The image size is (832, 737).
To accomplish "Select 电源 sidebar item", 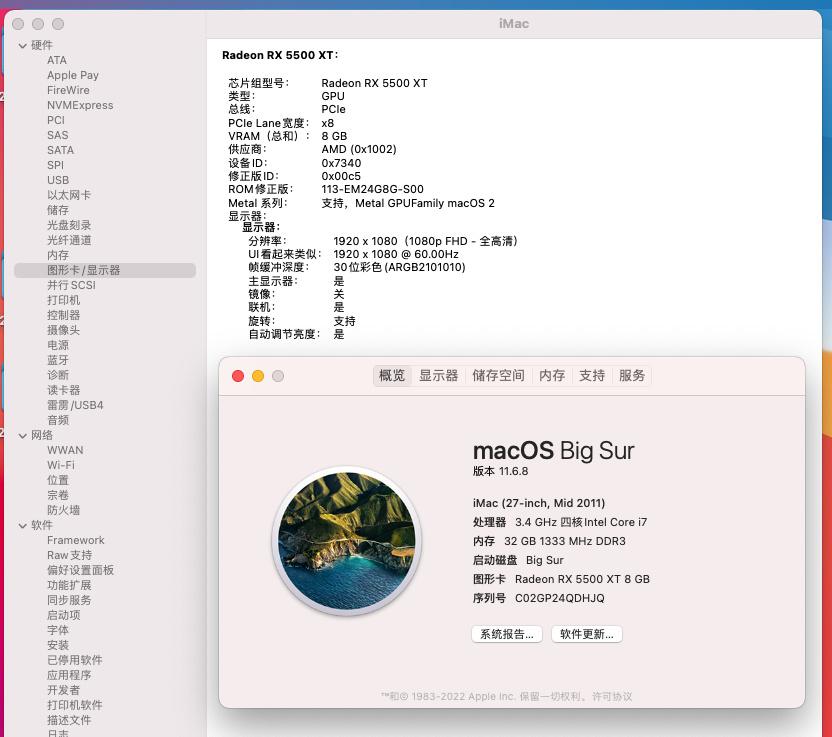I will 58,345.
